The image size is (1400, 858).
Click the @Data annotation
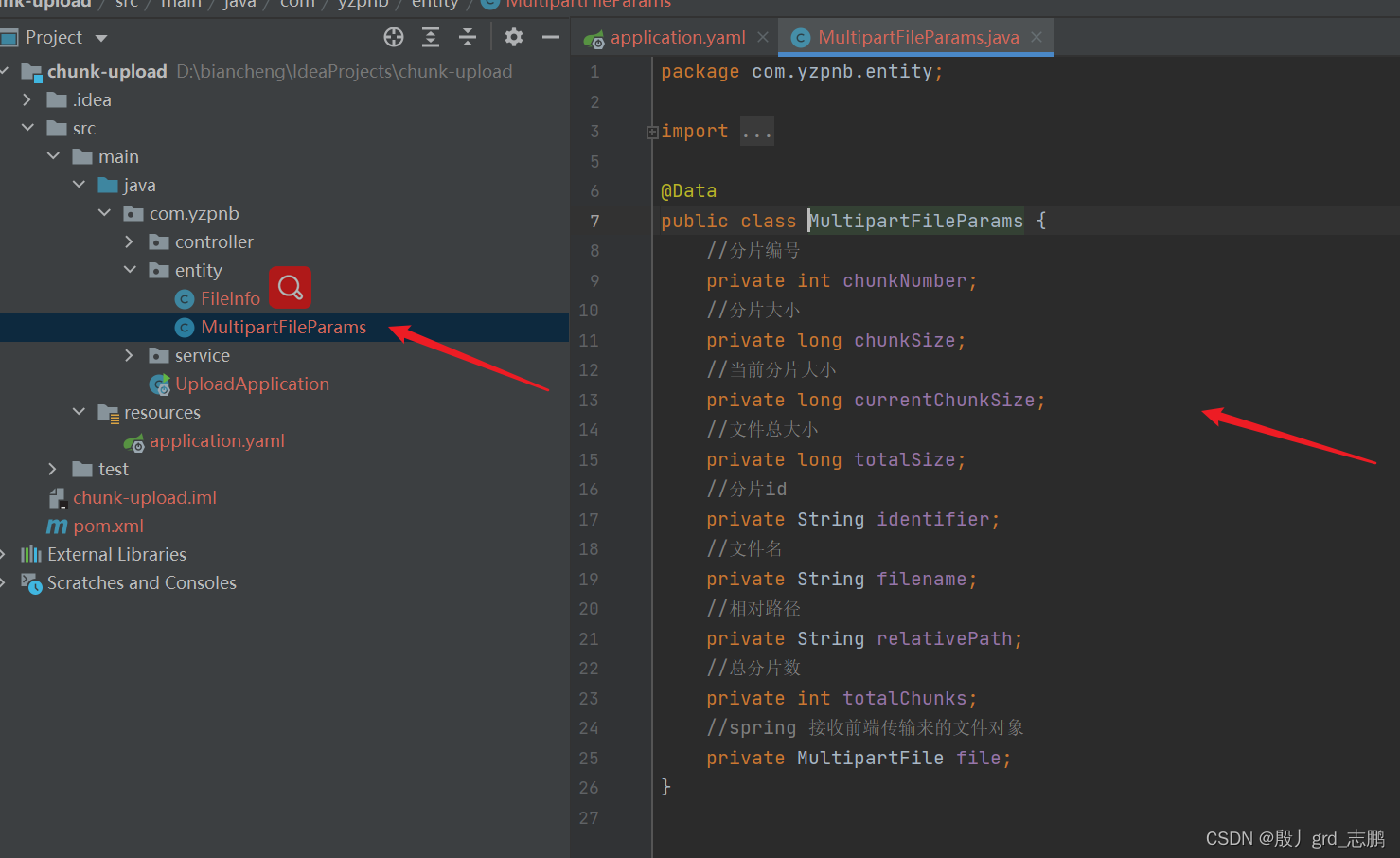tap(688, 190)
